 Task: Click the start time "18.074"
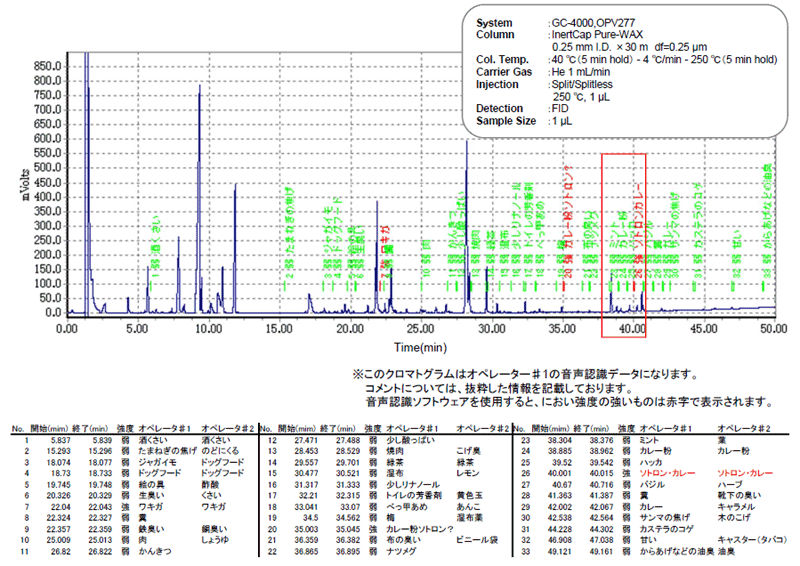(x=60, y=462)
